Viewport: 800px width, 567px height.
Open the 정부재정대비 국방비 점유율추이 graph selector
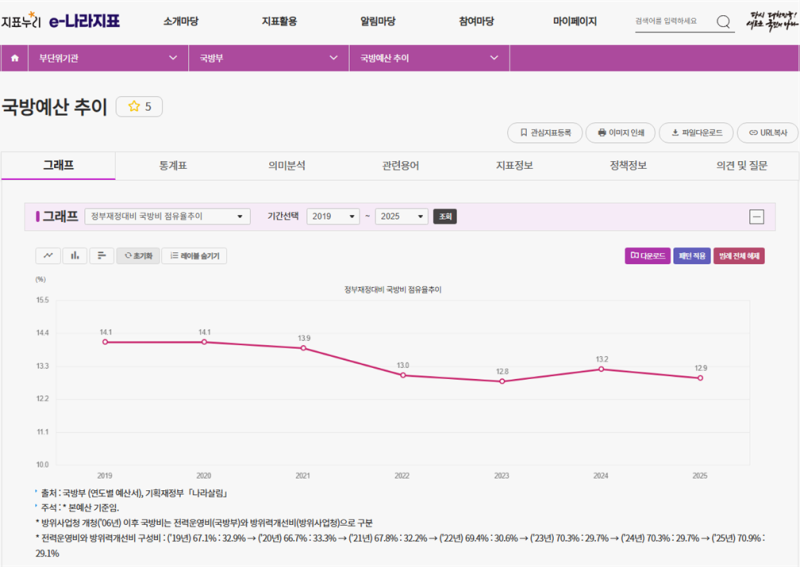167,216
